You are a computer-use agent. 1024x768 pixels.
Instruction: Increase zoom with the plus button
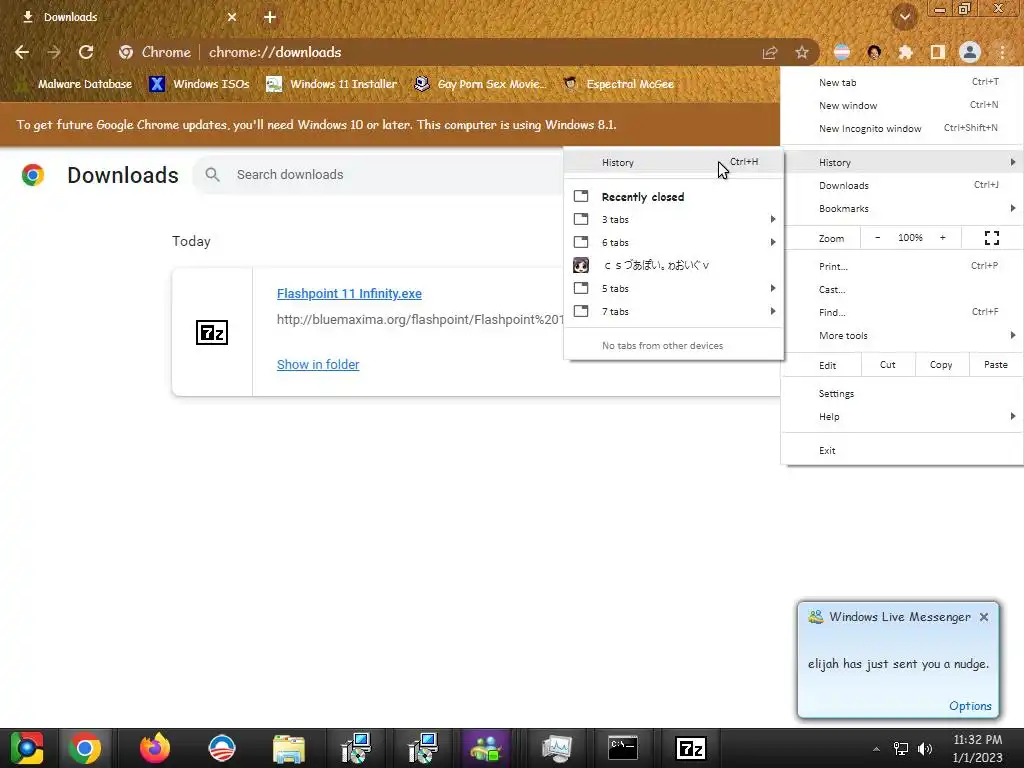pos(942,238)
